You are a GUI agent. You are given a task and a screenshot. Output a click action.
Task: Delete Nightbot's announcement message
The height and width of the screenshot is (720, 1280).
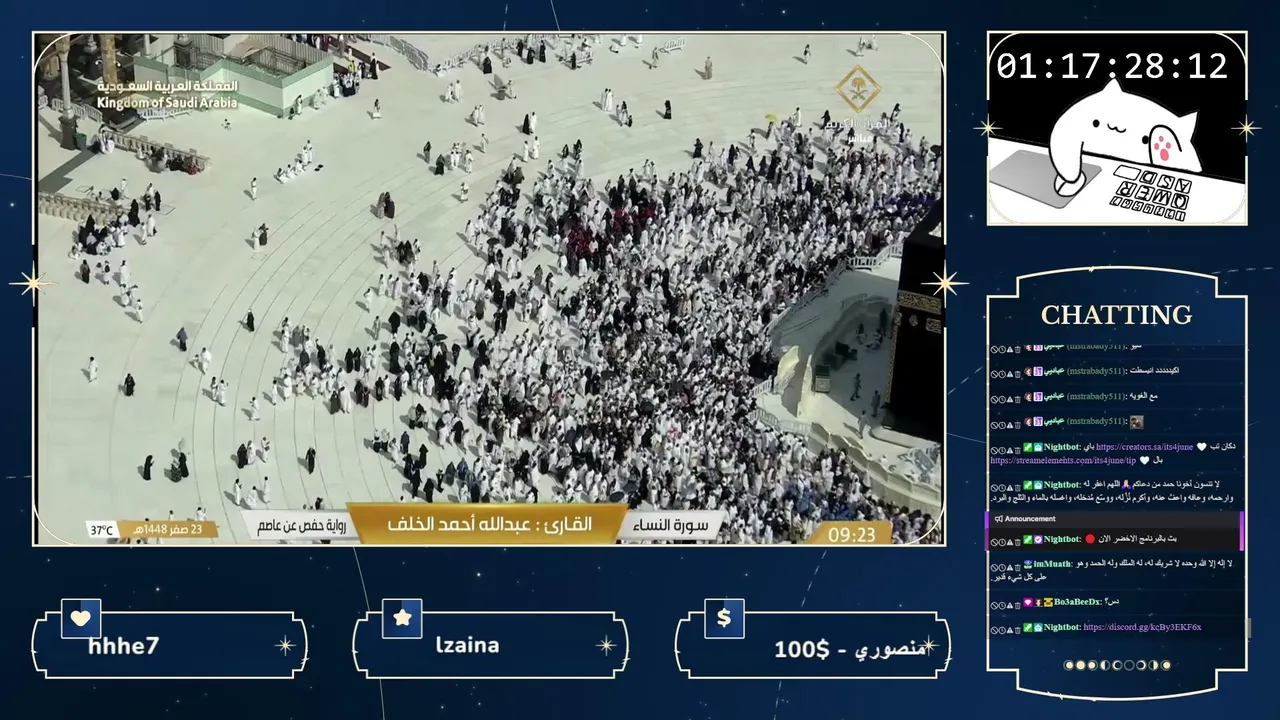click(1017, 541)
